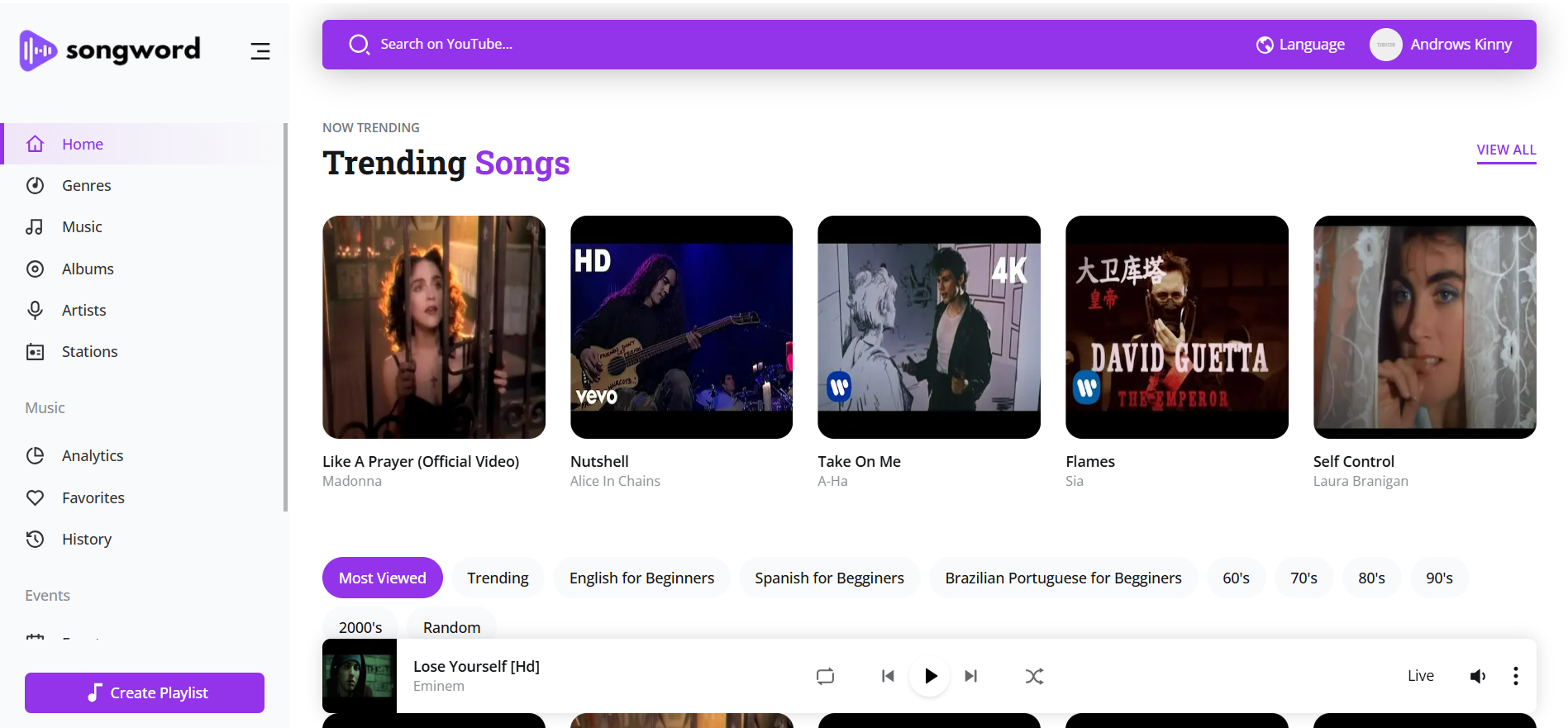Open Nutshell Alice In Chains thumbnail
The width and height of the screenshot is (1568, 728).
(681, 327)
